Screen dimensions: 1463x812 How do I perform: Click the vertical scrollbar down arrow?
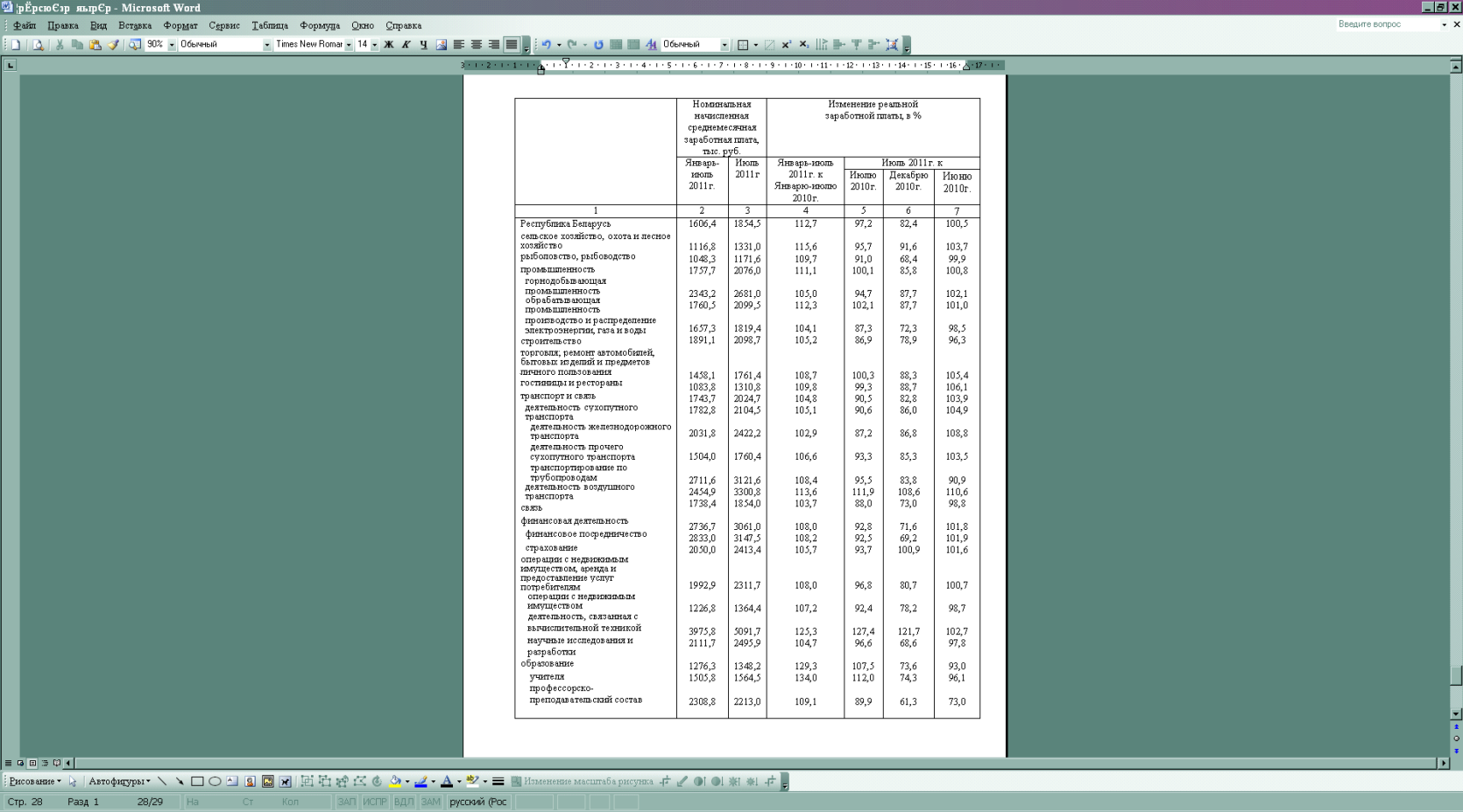pyautogui.click(x=1456, y=714)
